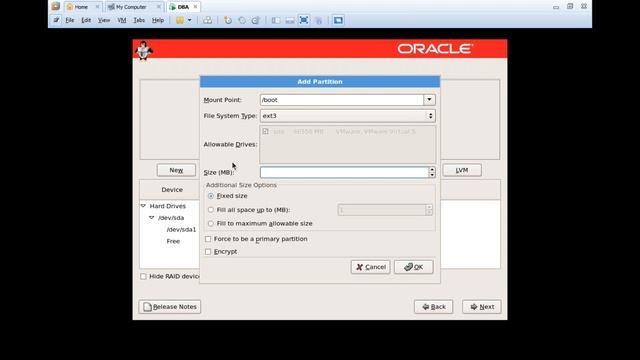Open the power options dropdown arrow
640x360 pixels.
pos(189,20)
